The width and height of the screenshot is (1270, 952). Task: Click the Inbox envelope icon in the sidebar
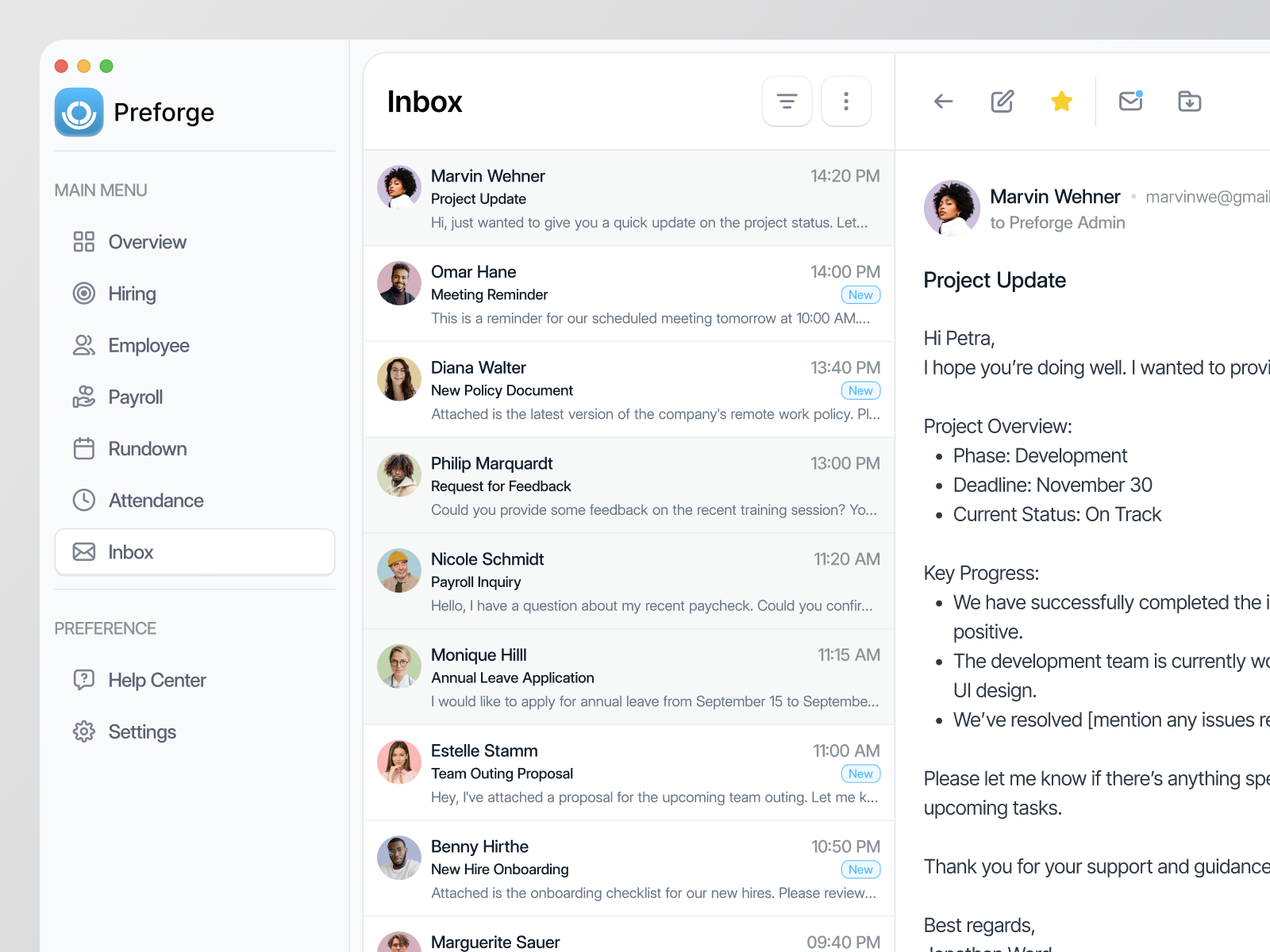tap(84, 551)
